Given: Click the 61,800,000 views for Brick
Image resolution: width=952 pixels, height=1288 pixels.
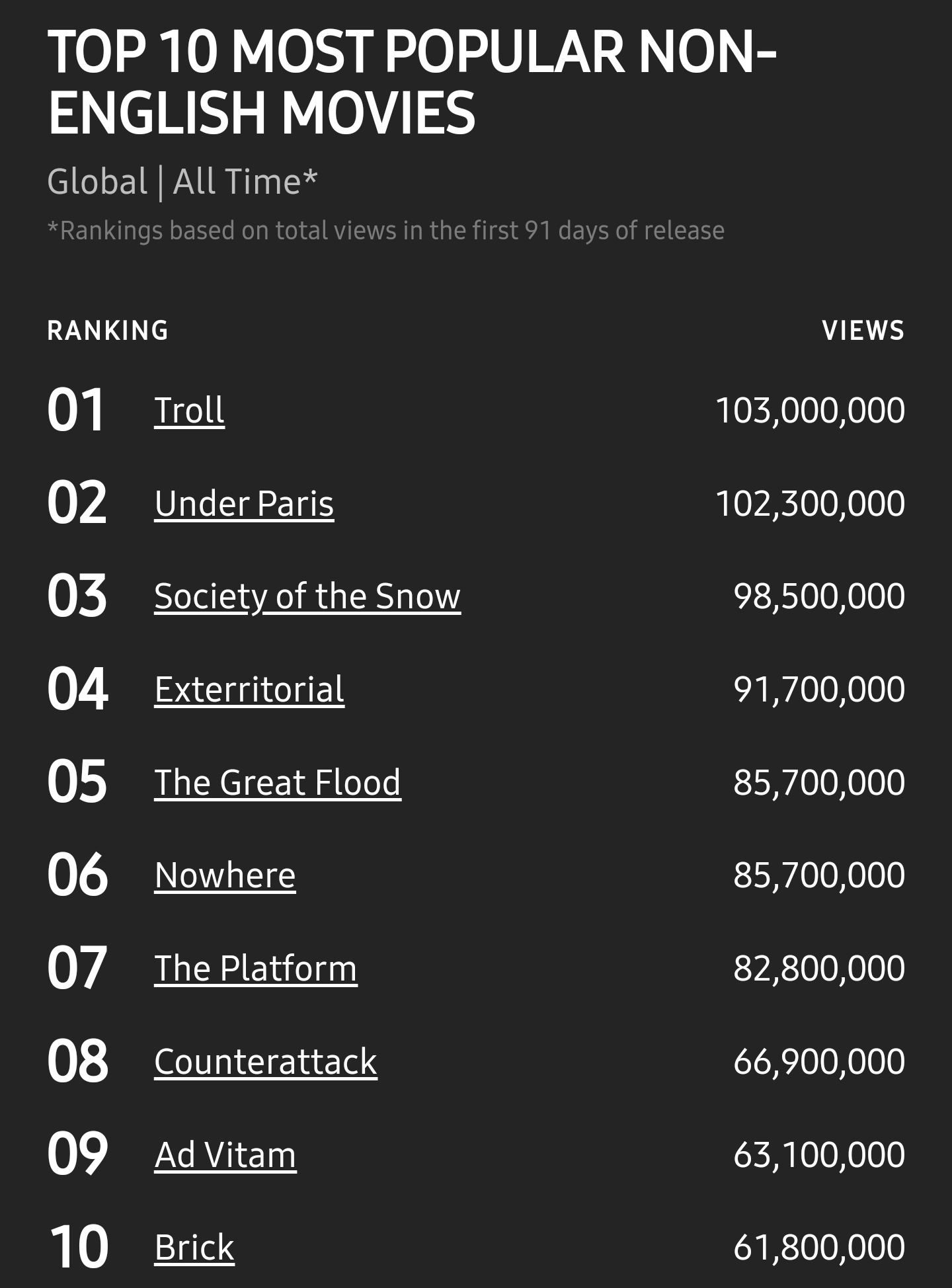Looking at the screenshot, I should 819,1248.
